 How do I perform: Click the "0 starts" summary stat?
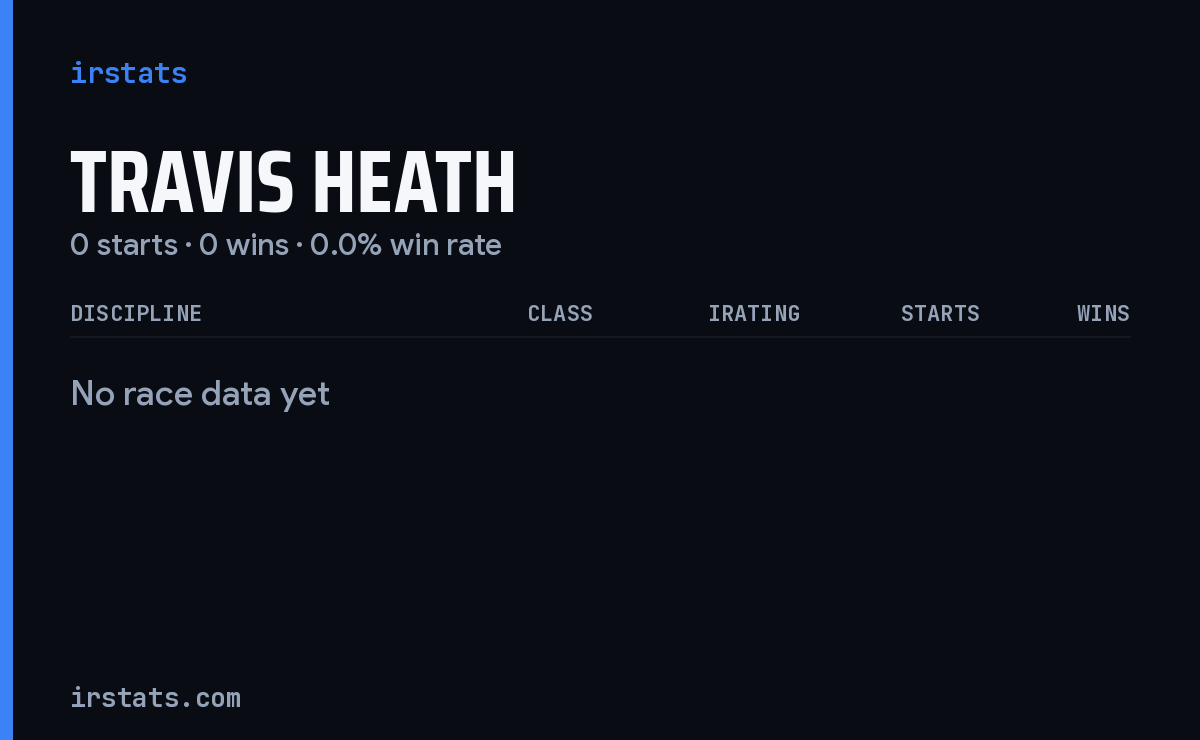coord(124,245)
